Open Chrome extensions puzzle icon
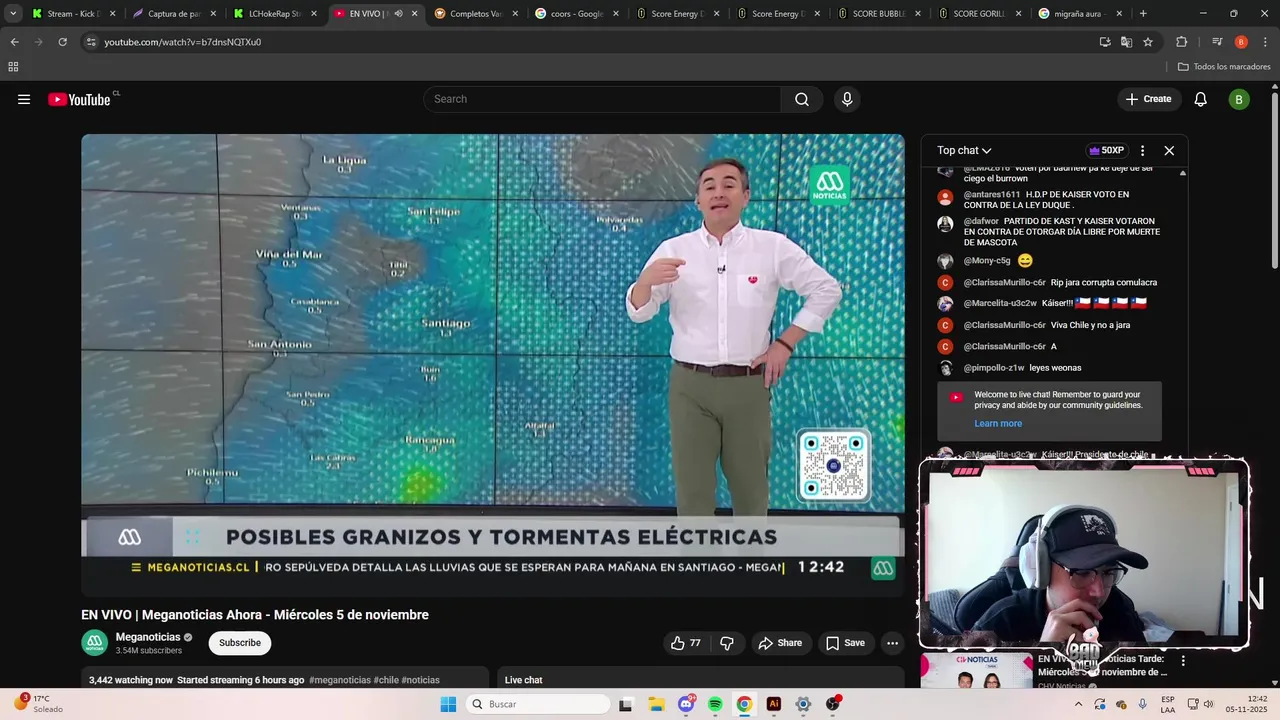 point(1181,42)
